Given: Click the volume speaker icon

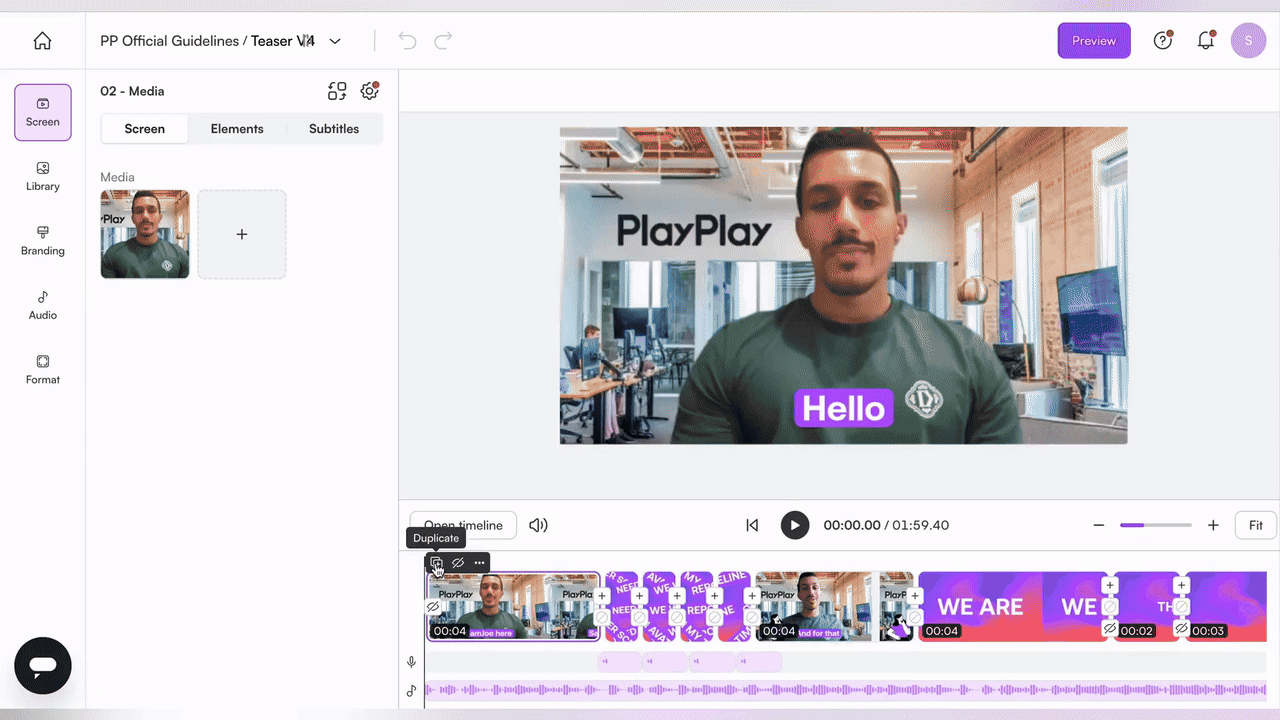Looking at the screenshot, I should pos(538,525).
